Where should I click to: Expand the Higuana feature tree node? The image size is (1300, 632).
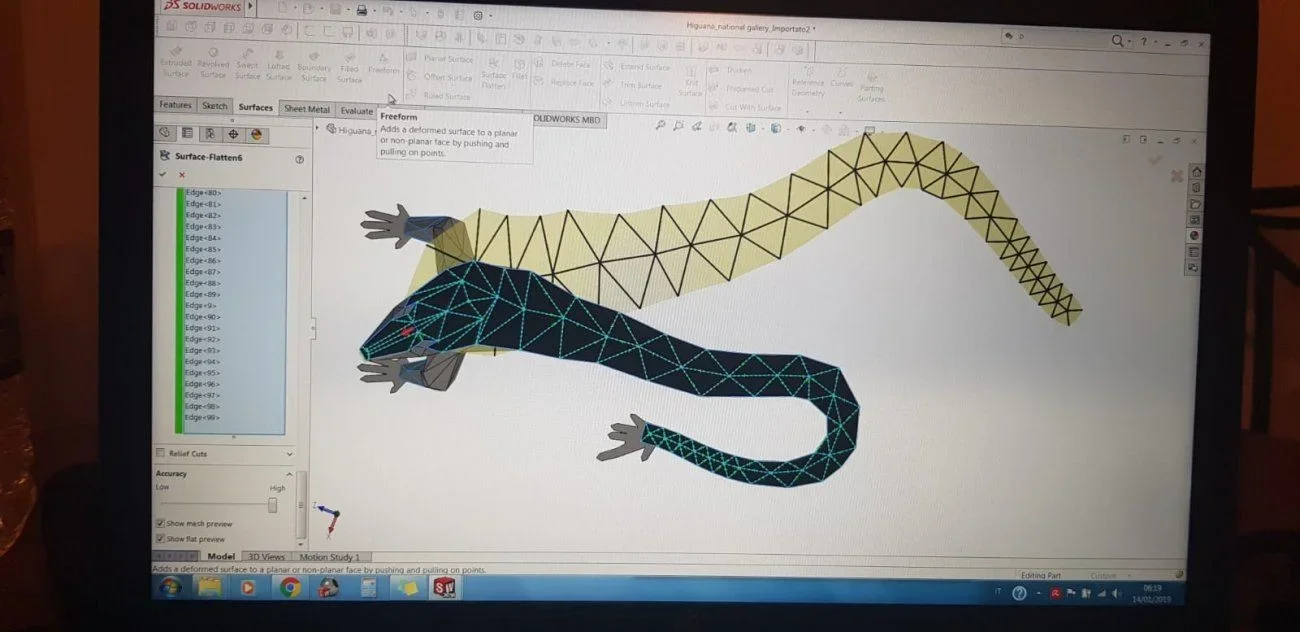319,128
